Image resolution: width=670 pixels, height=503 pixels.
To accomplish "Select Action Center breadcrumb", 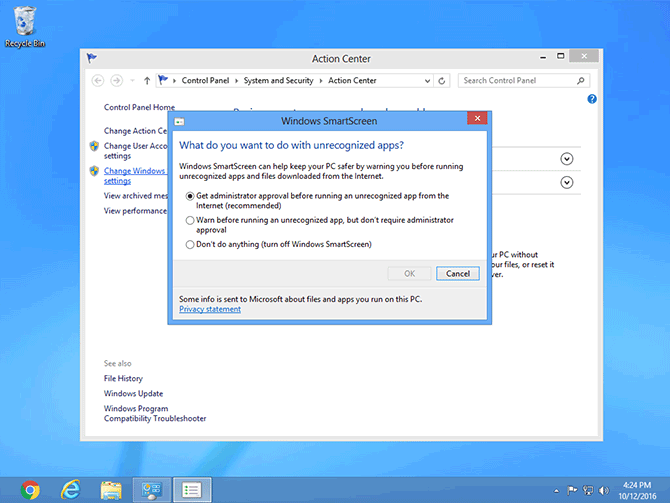I will (352, 80).
